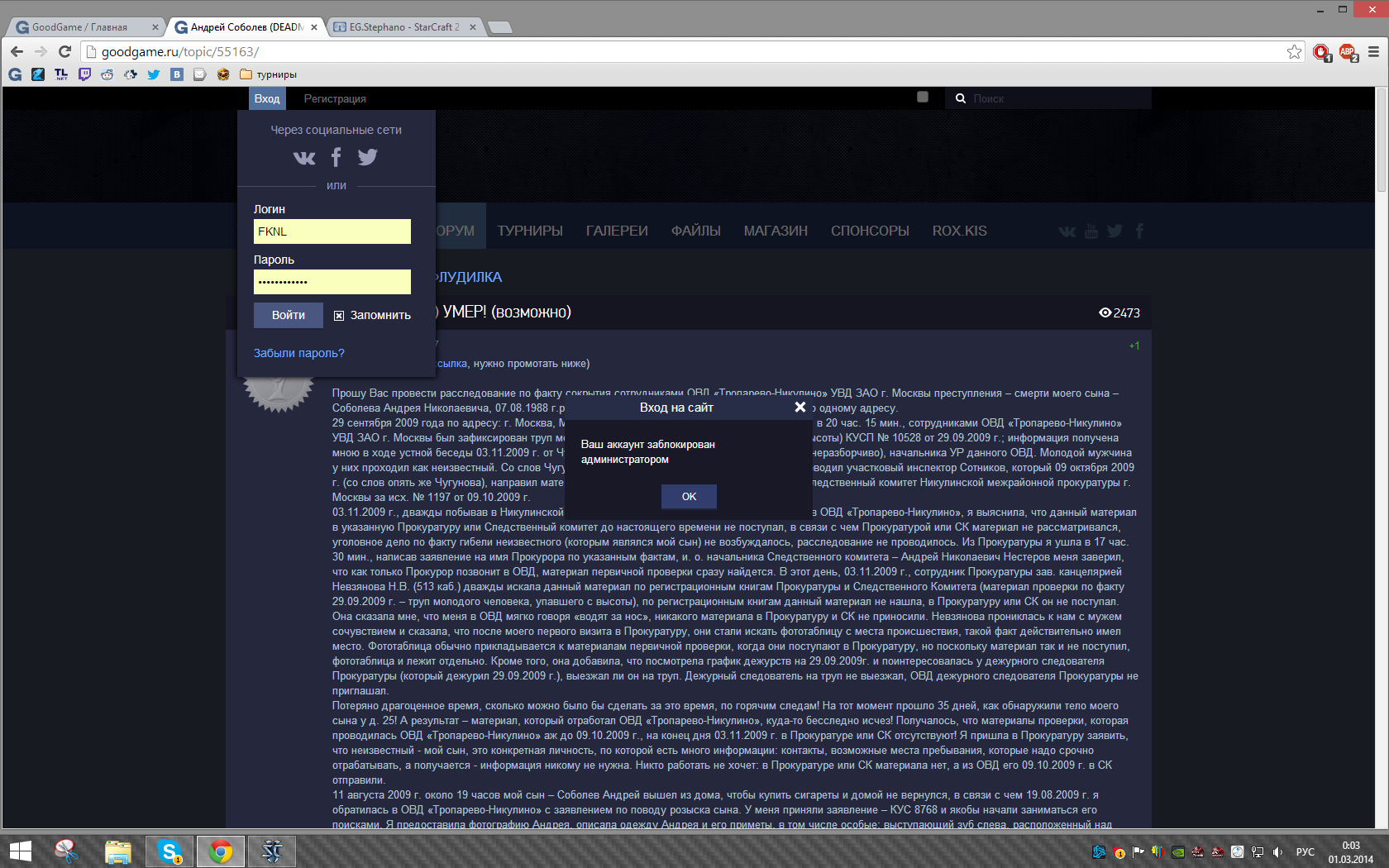This screenshot has width=1389, height=868.
Task: Focus the Пароль input field
Action: click(x=332, y=282)
